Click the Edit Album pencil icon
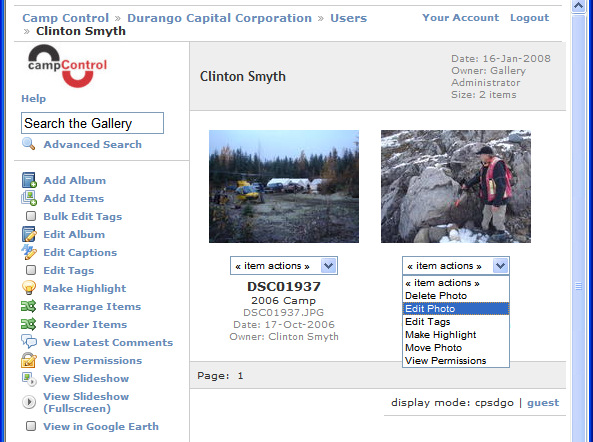Image resolution: width=593 pixels, height=442 pixels. click(x=29, y=234)
